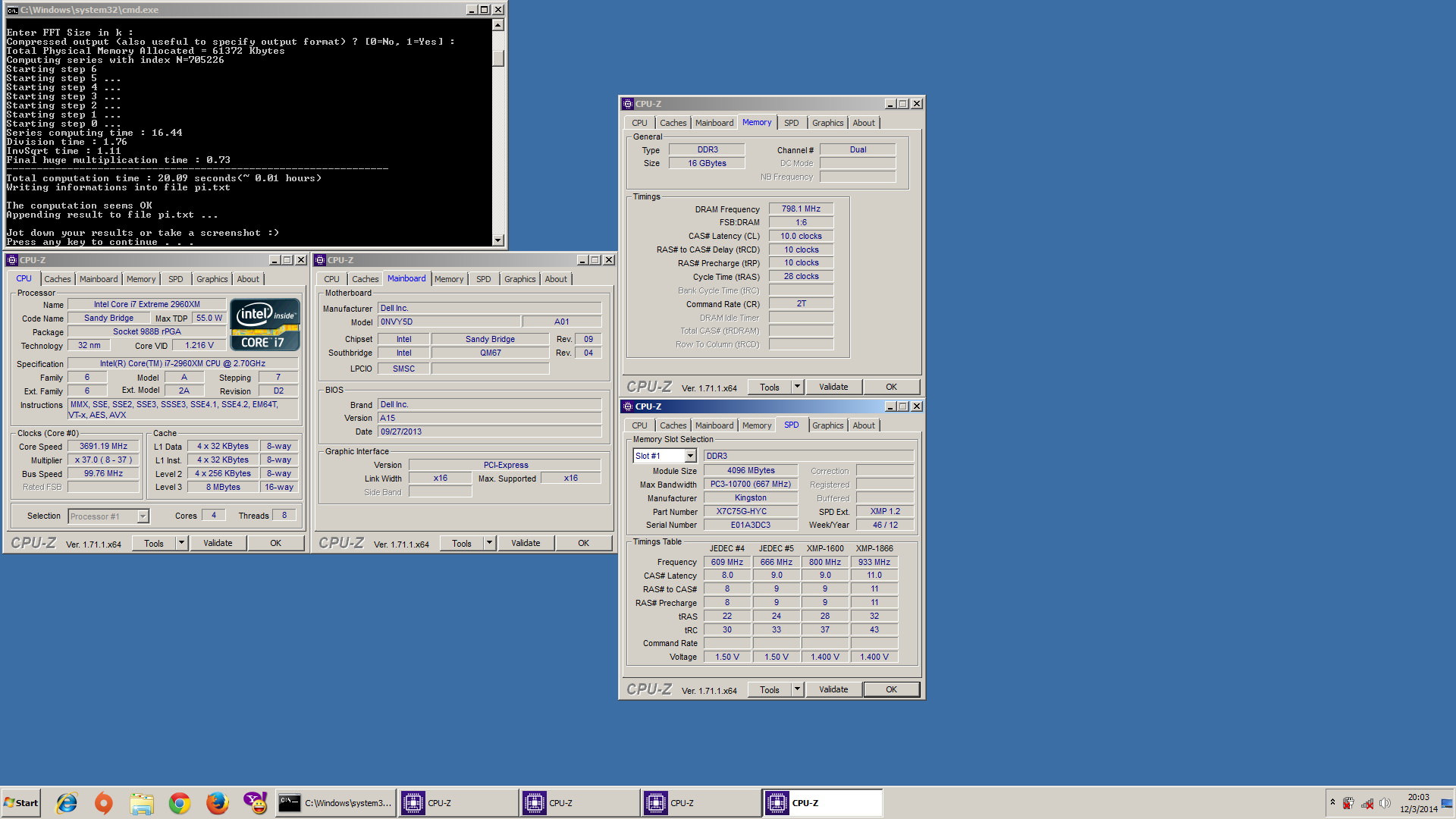Screen dimensions: 1456x819
Task: Switch to Graphics tab in CPU window
Action: coord(212,279)
